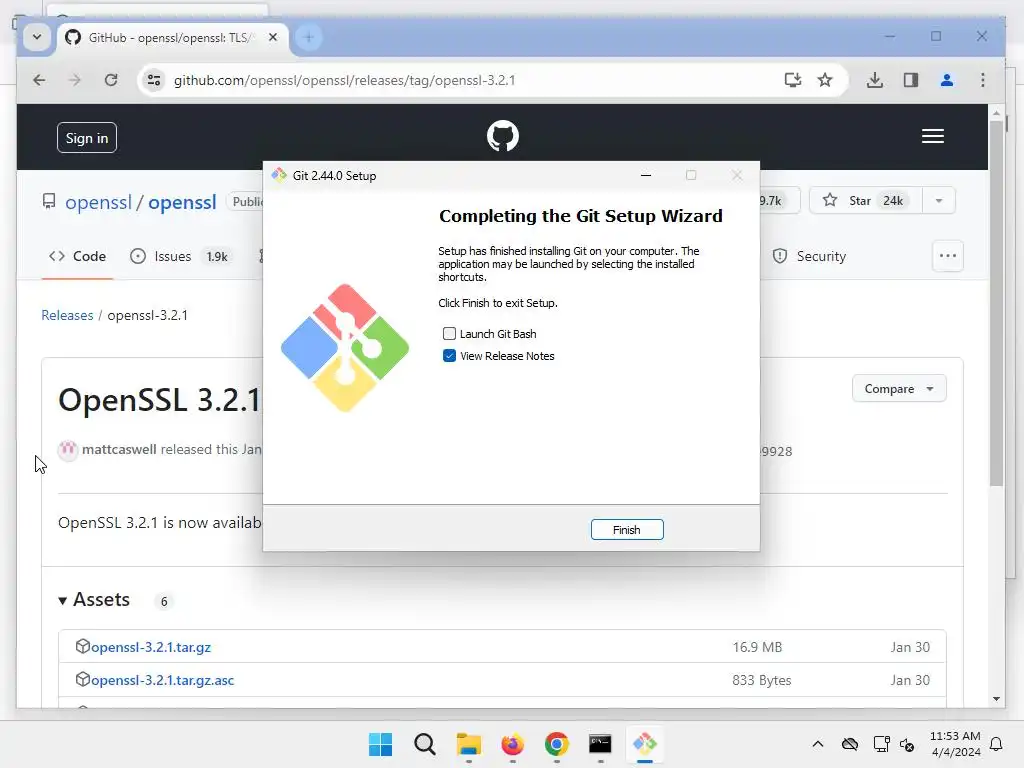Open Chrome profile icon

pyautogui.click(x=947, y=80)
